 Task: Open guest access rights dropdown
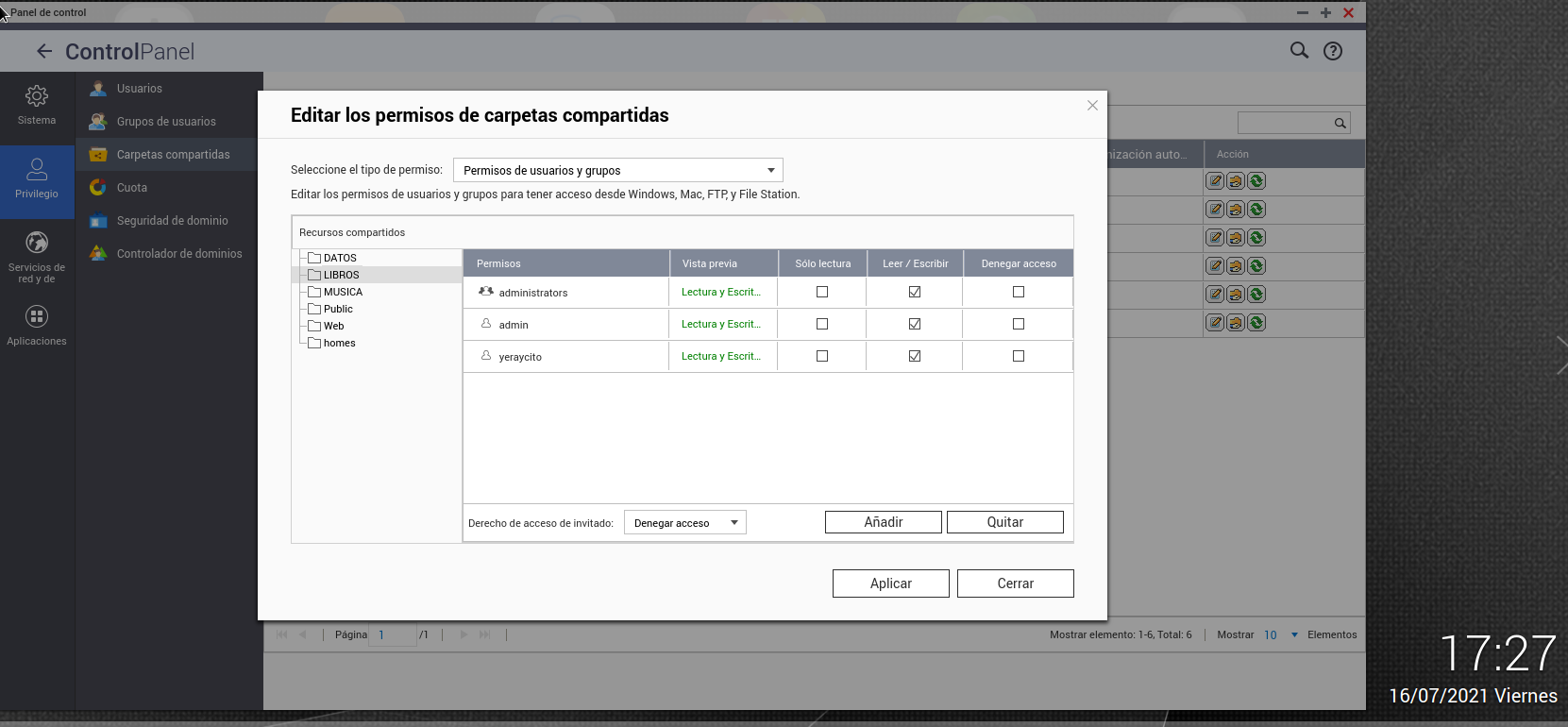684,522
